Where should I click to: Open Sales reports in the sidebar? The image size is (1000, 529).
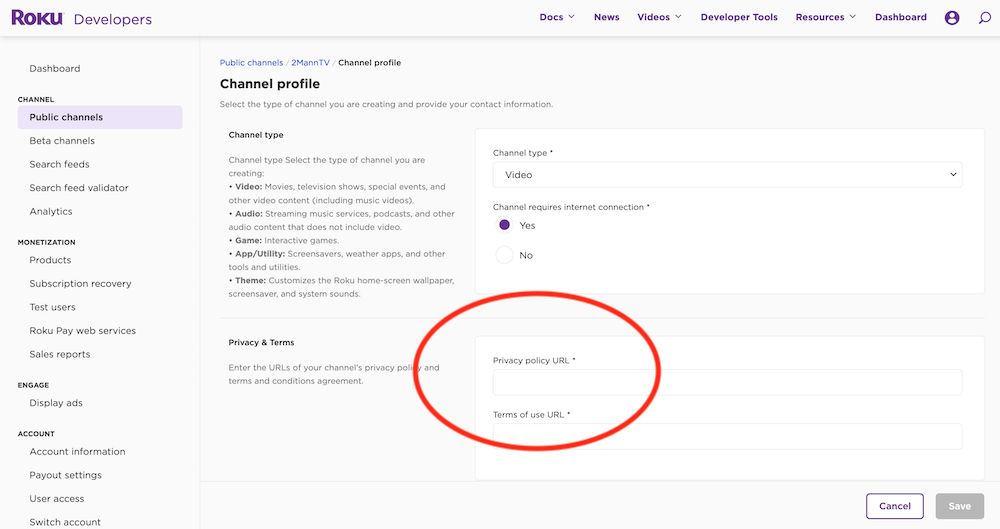60,355
